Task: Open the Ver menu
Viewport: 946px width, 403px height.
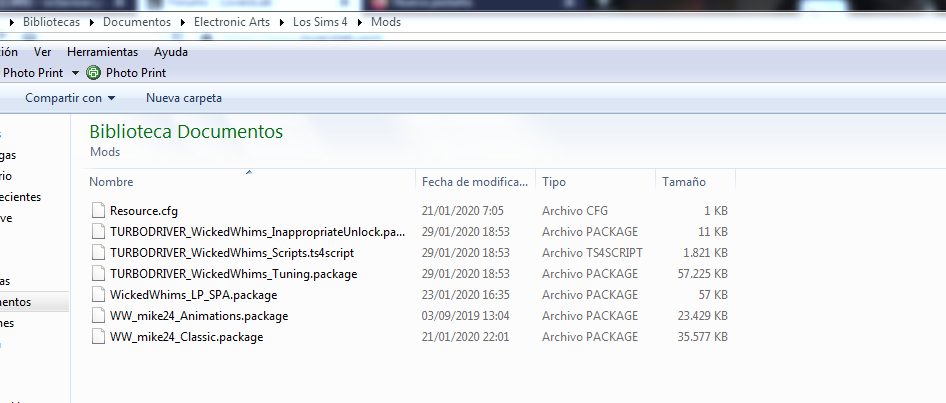Action: pos(42,52)
